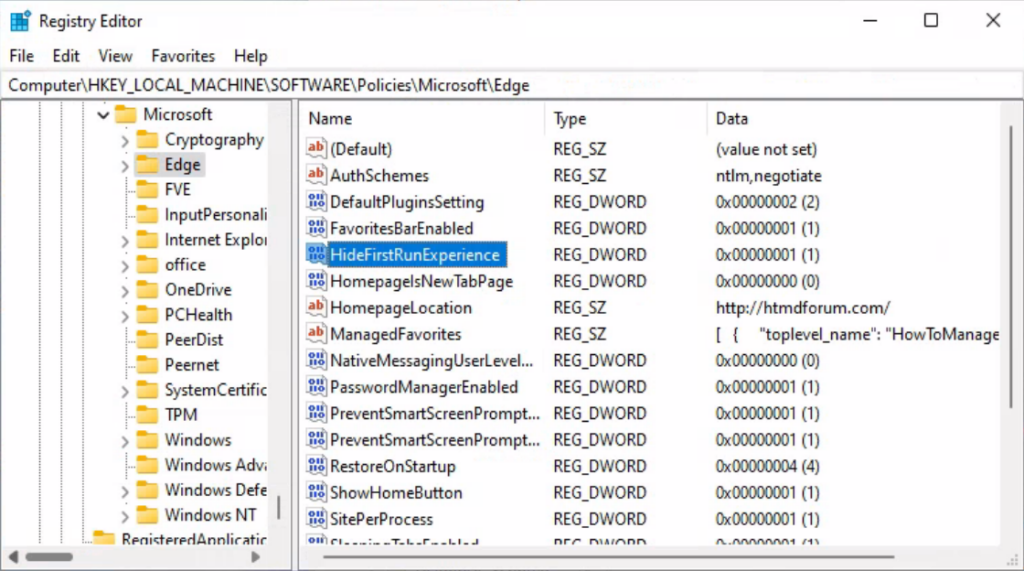Click the FVE folder icon

(148, 189)
